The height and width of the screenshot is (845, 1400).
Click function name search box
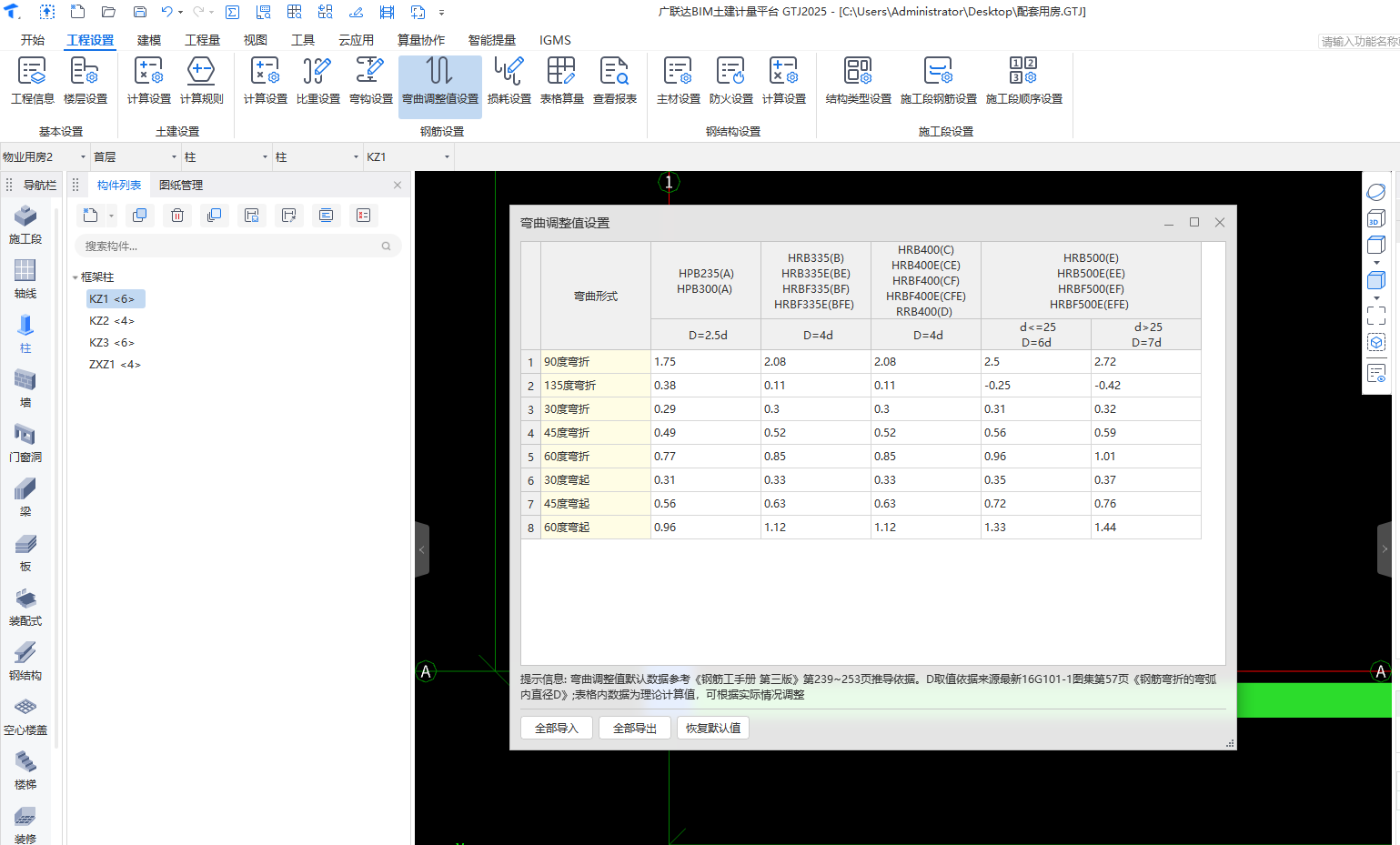click(x=1359, y=41)
